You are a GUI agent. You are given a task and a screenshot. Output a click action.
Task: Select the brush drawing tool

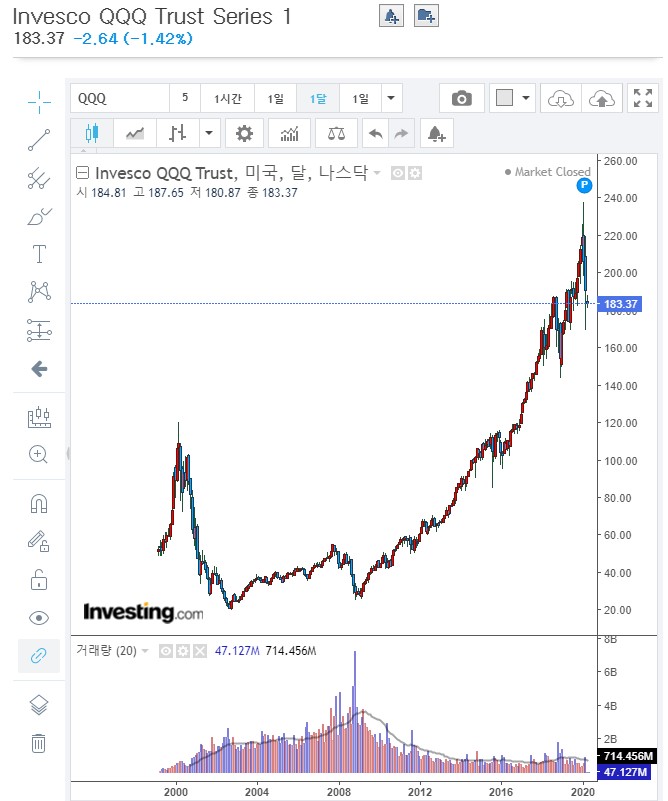click(x=39, y=217)
